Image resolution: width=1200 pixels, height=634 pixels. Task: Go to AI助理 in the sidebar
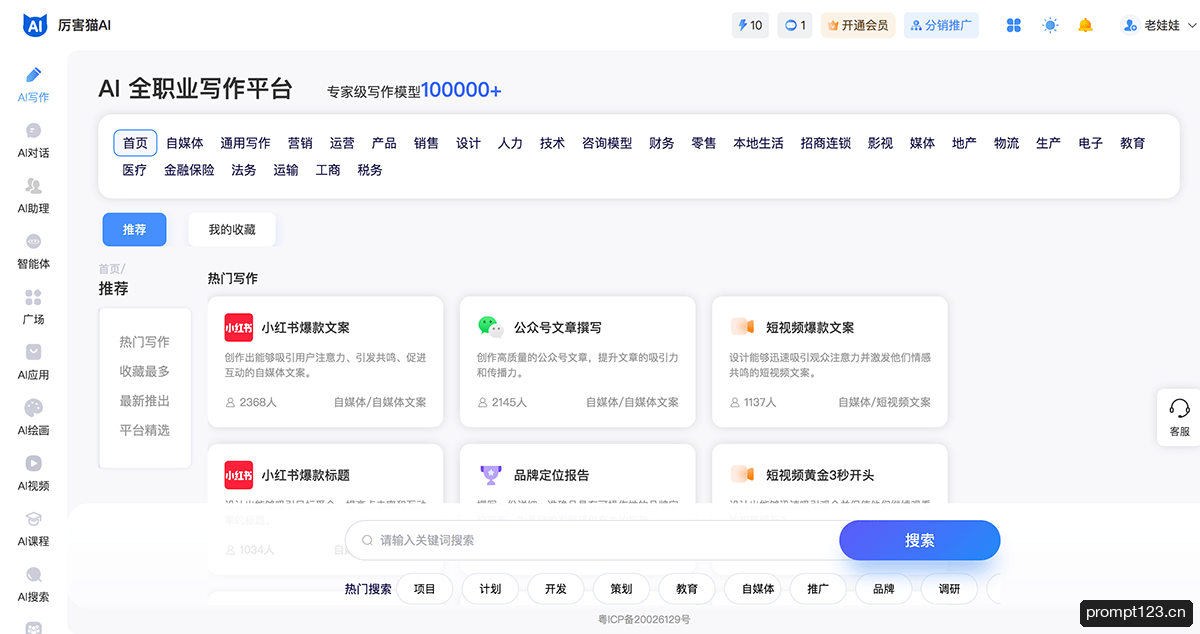[x=33, y=197]
